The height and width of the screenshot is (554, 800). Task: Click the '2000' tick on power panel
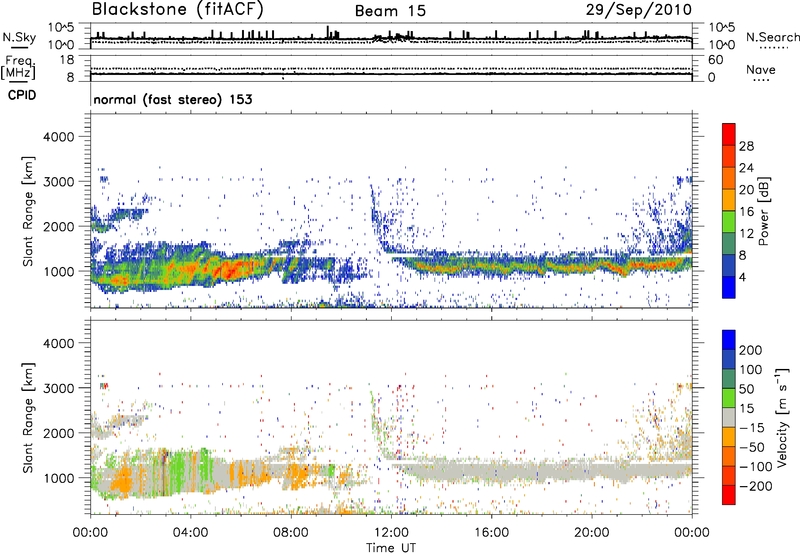pos(58,226)
